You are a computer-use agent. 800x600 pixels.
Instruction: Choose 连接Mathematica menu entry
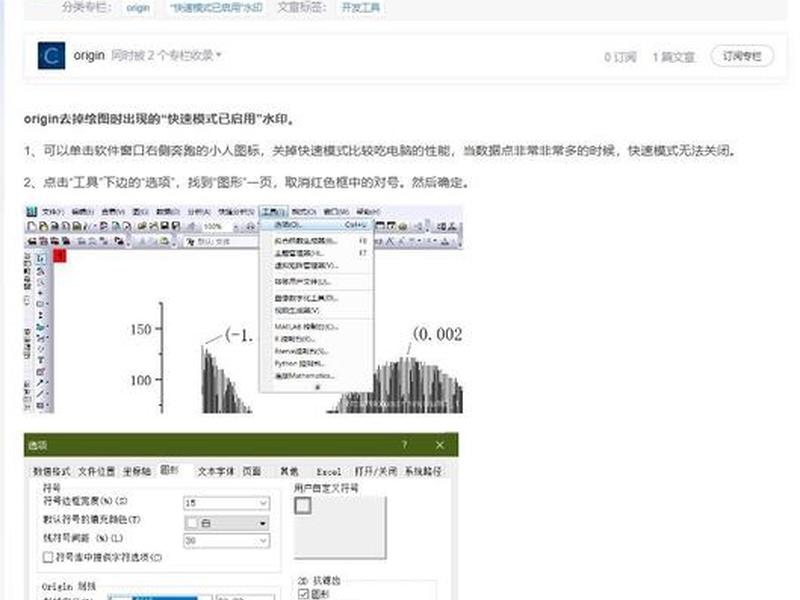[317, 376]
